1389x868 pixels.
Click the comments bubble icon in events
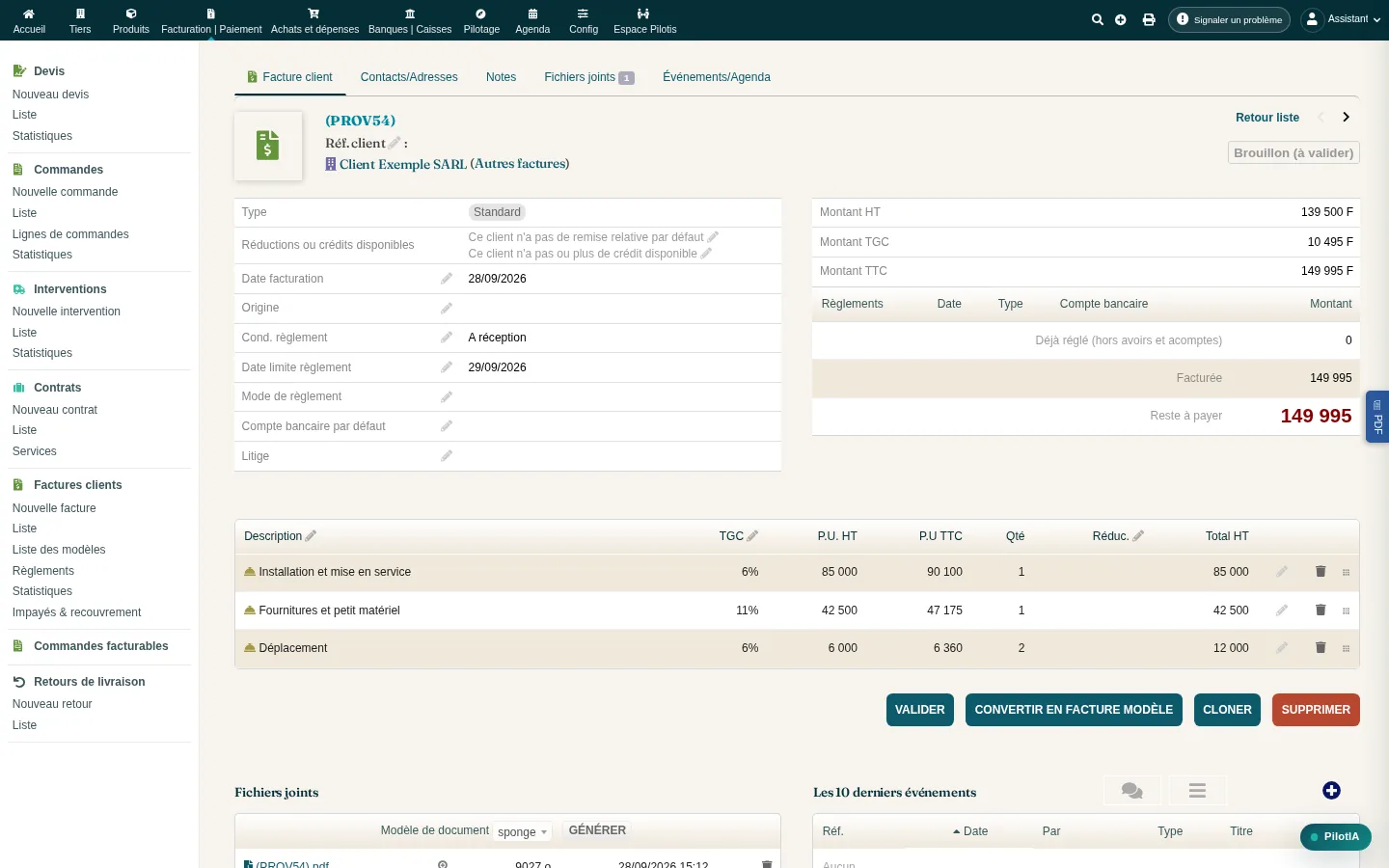tap(1132, 791)
